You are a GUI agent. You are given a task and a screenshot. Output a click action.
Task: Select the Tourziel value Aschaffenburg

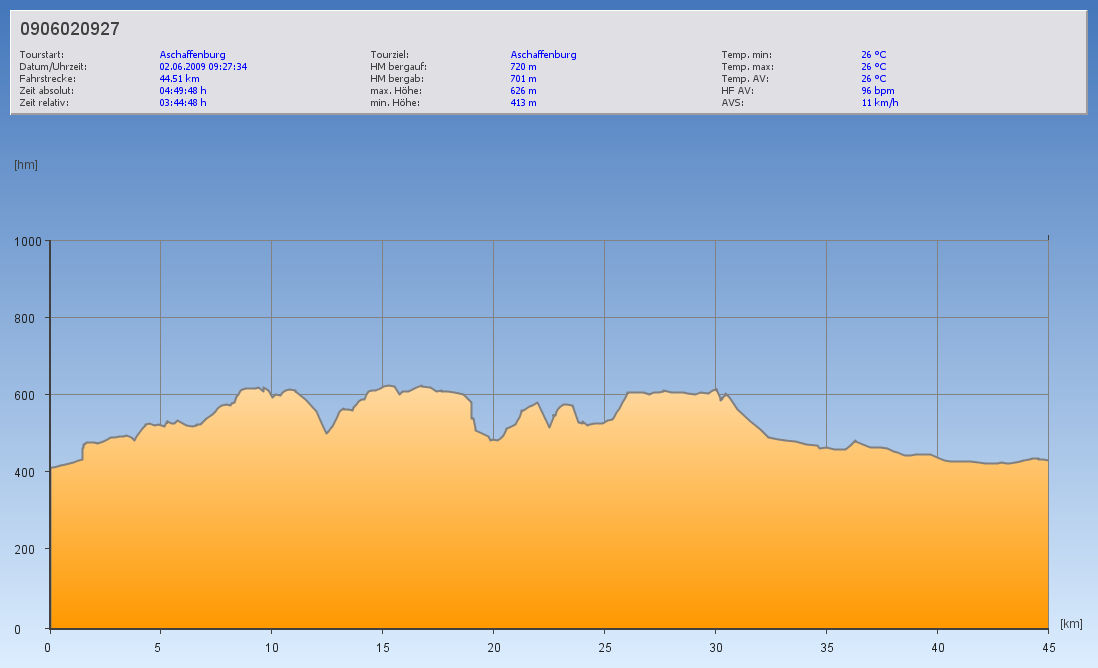tap(543, 55)
